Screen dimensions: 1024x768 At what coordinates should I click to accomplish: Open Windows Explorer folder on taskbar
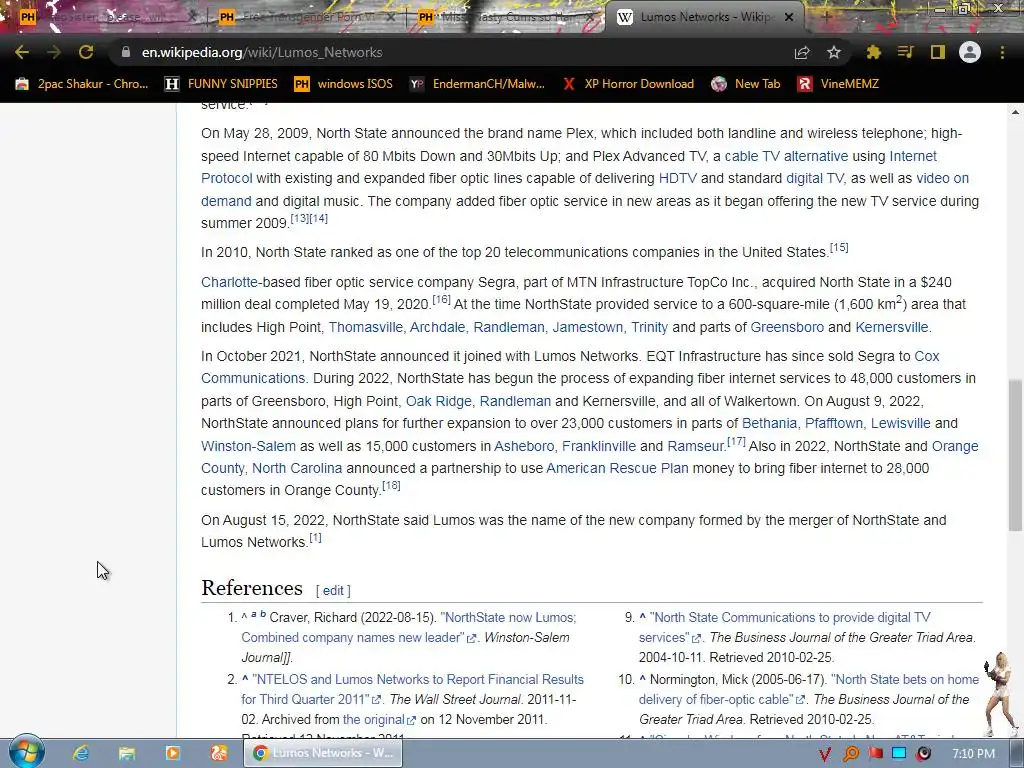(x=127, y=754)
